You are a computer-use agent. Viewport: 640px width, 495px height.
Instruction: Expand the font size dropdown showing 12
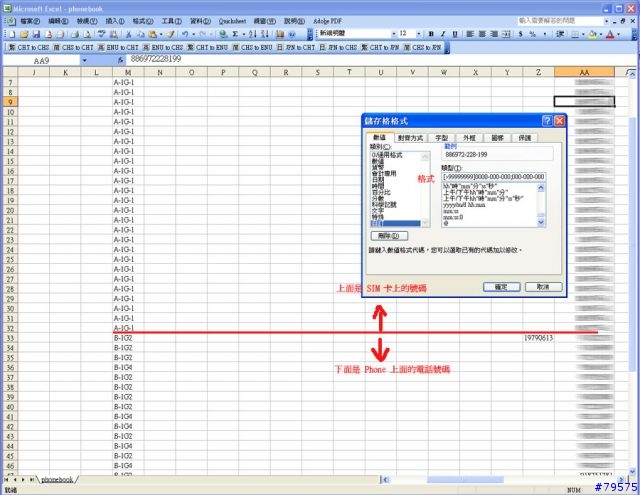tap(417, 33)
